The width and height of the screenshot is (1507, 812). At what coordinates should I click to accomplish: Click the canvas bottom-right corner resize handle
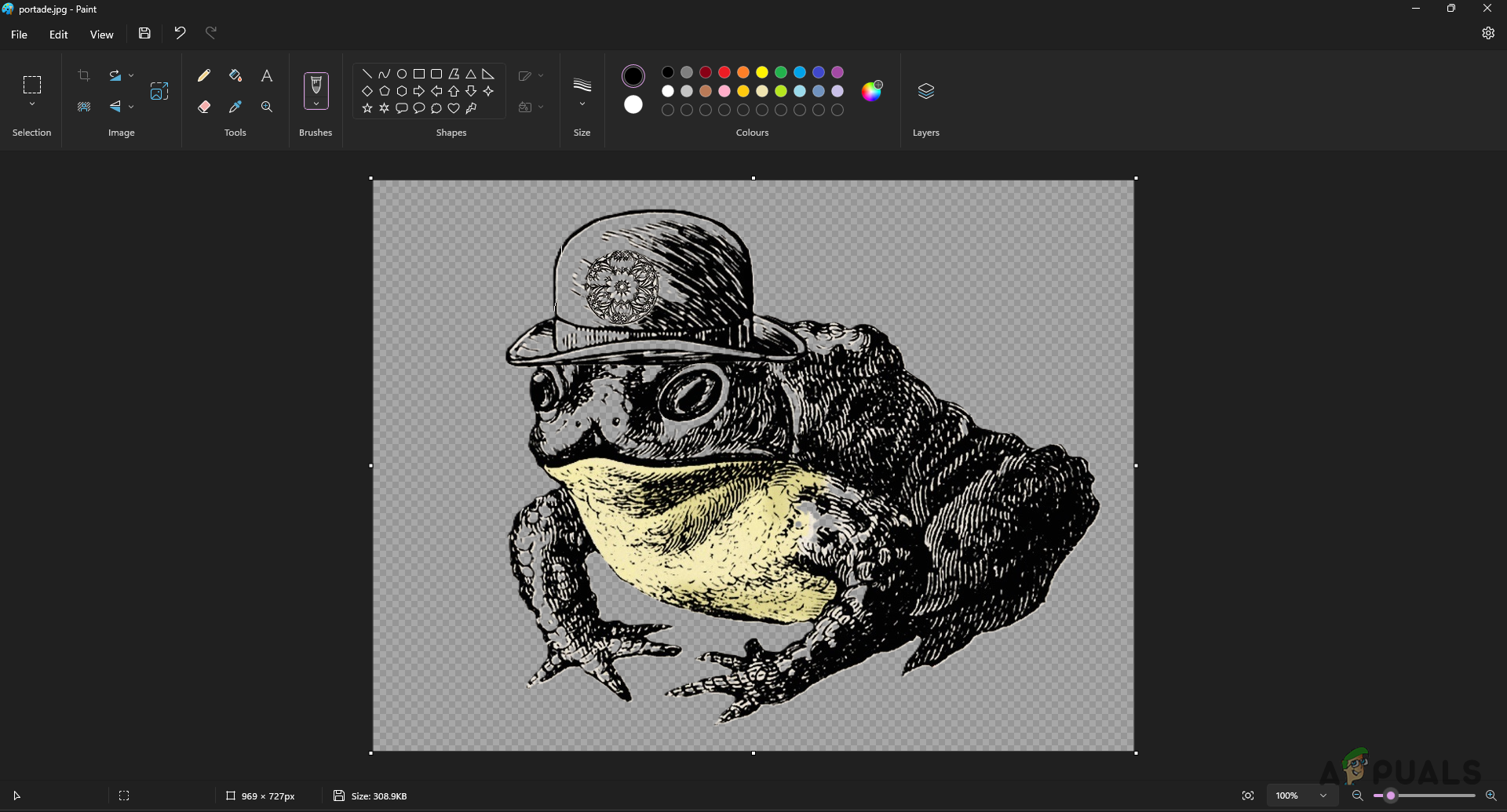point(1136,753)
